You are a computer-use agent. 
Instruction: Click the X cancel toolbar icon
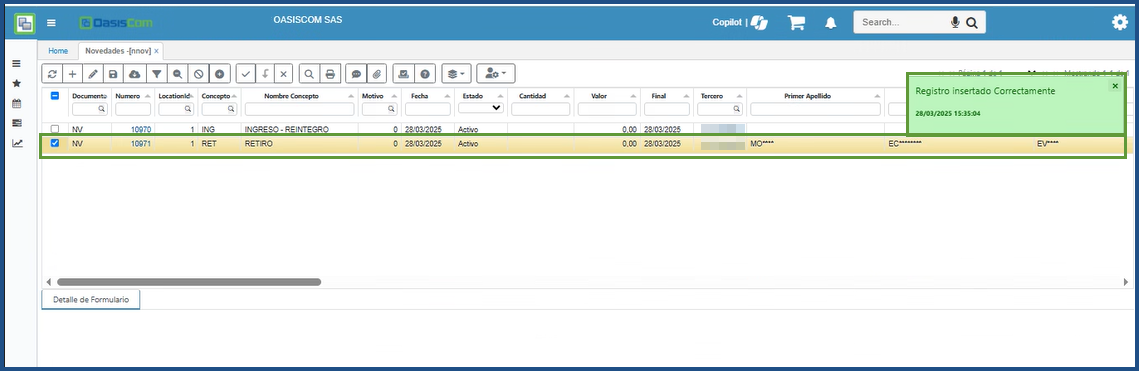tap(284, 74)
